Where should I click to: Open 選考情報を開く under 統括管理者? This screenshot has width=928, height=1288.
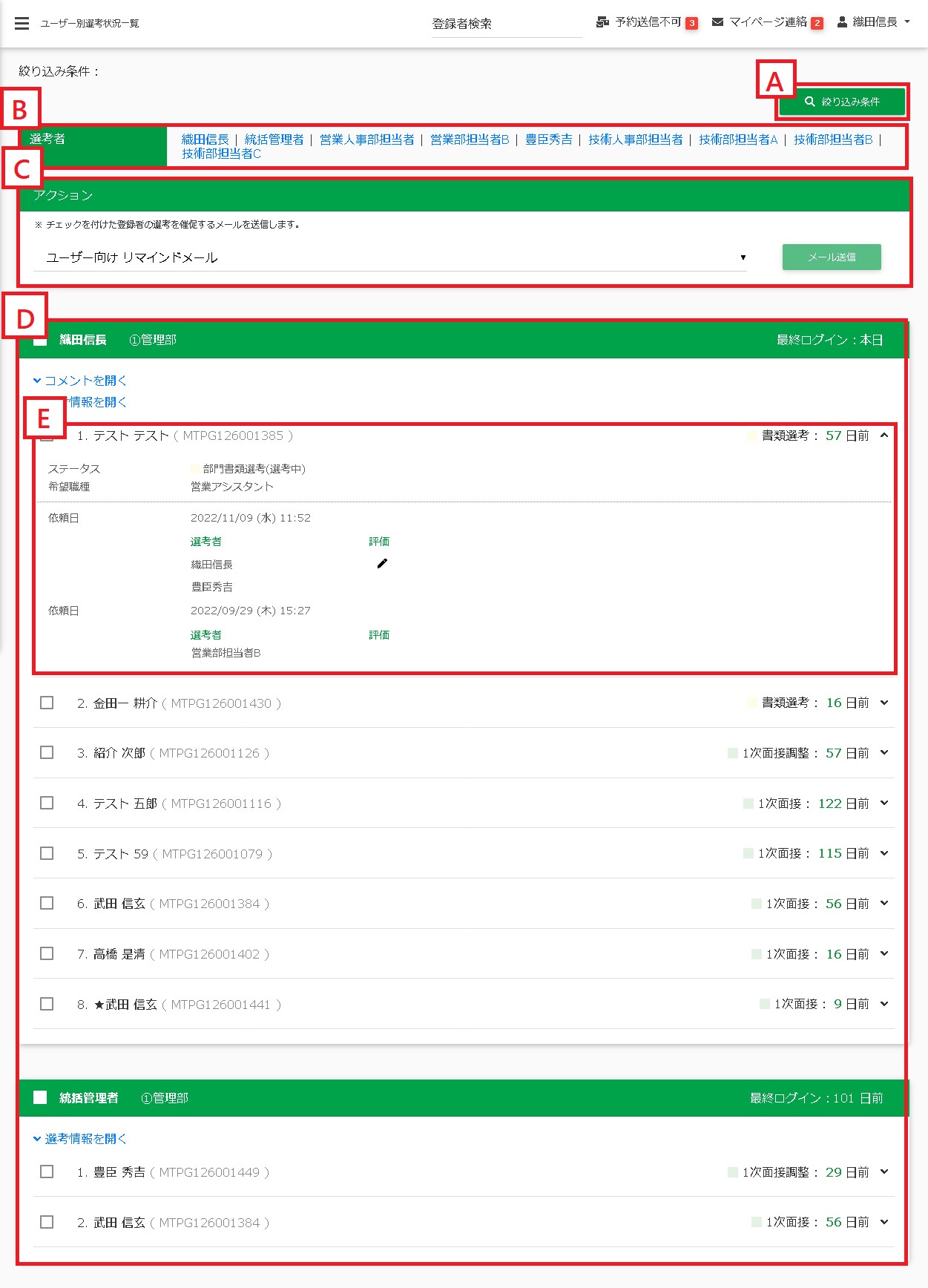coord(80,1139)
